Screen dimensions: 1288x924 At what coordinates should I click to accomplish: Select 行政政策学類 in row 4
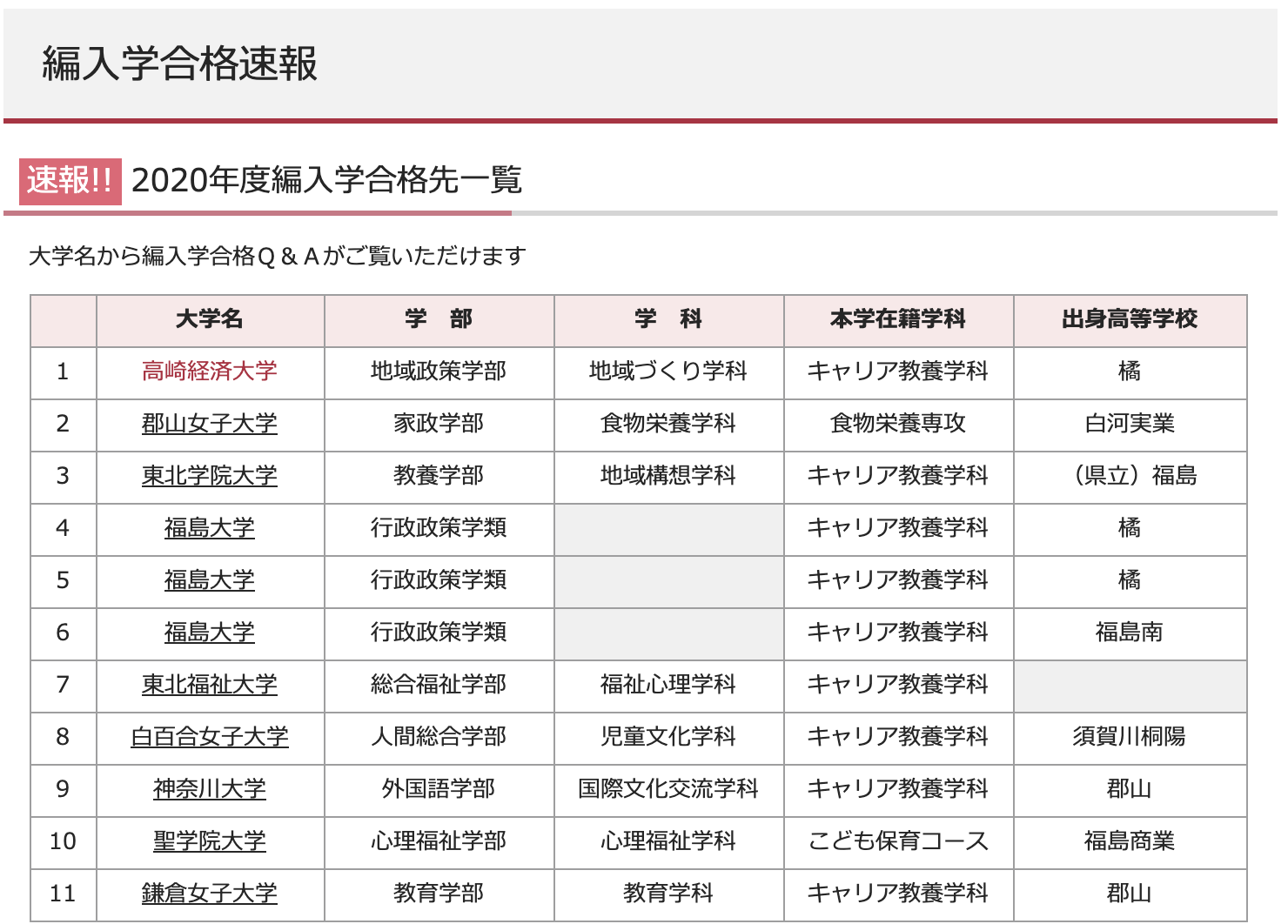pyautogui.click(x=439, y=528)
